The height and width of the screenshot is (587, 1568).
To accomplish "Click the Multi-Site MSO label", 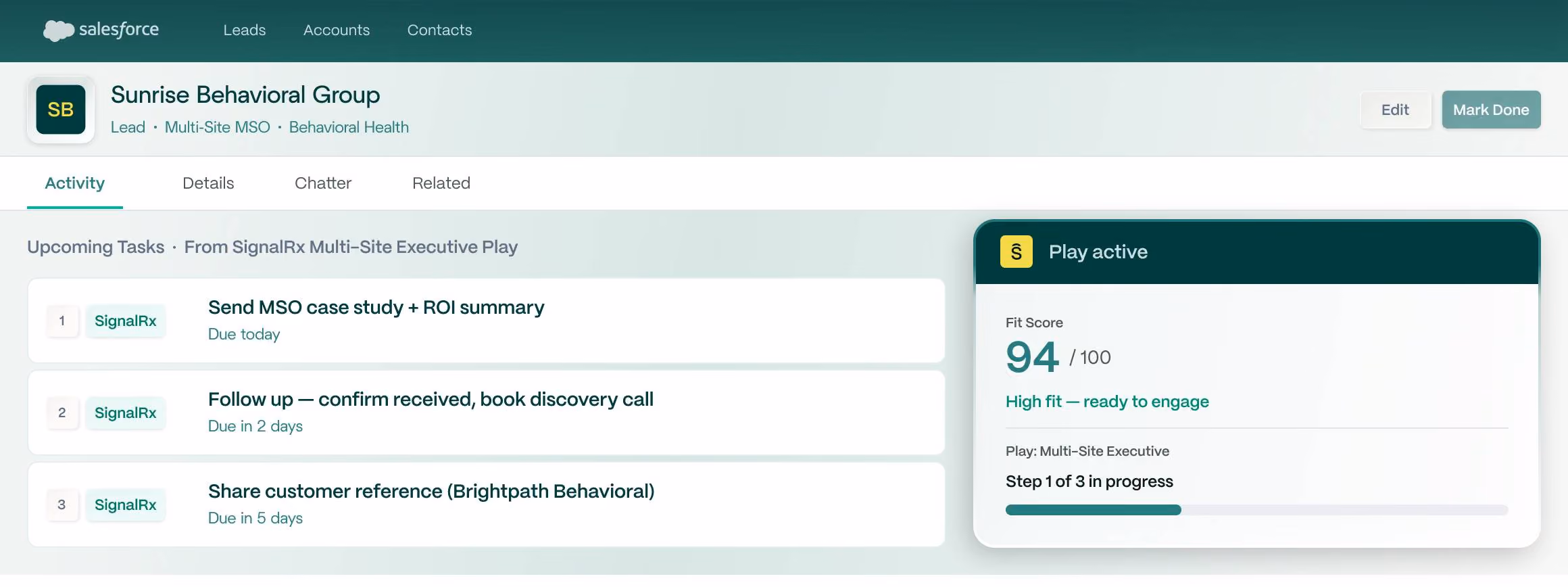I will (x=218, y=127).
